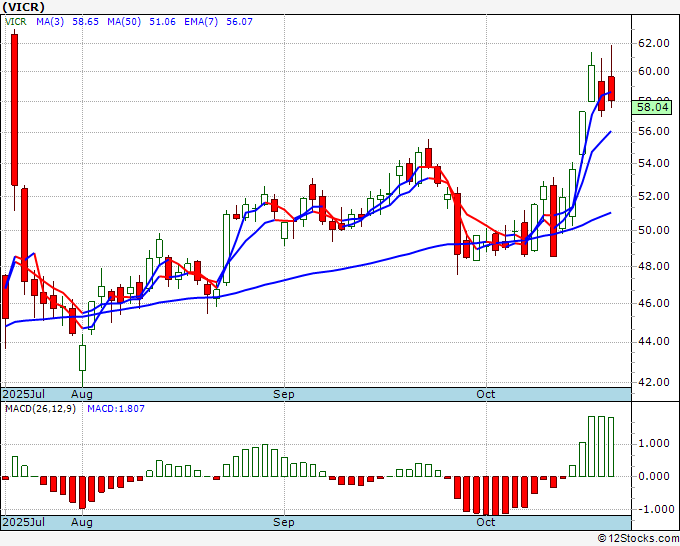Click the 54.00 price axis label

point(654,163)
